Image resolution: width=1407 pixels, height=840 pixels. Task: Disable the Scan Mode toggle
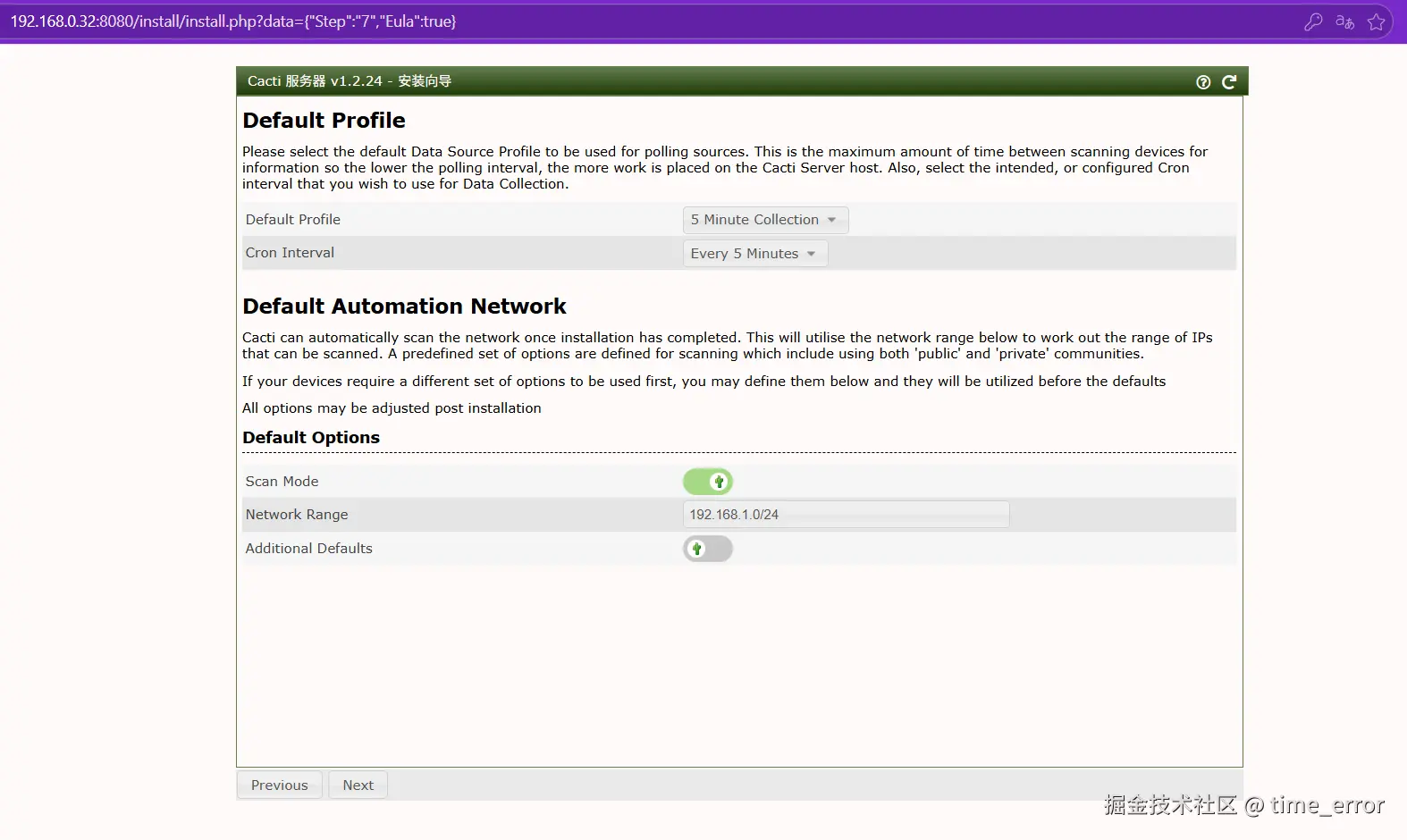(708, 482)
